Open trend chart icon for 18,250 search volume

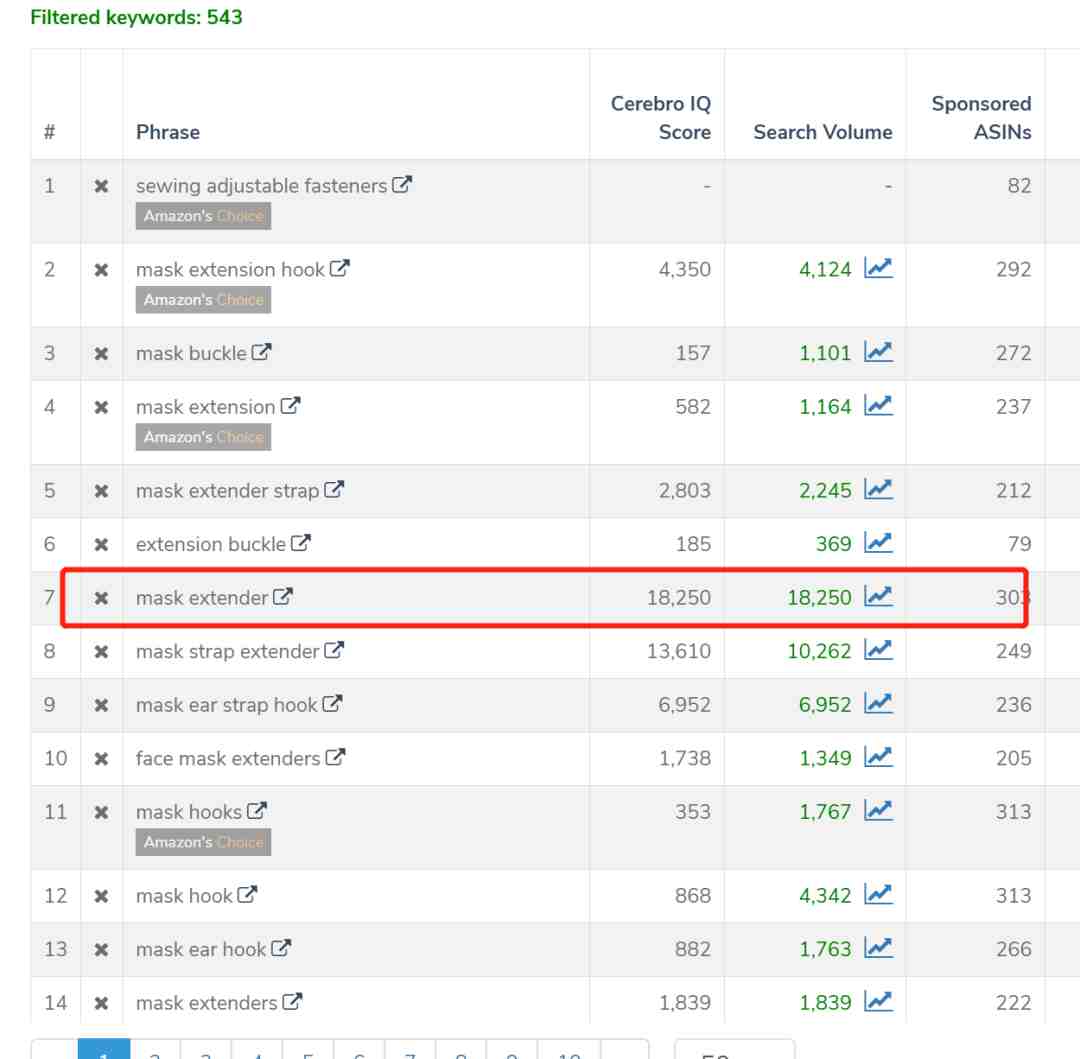[x=878, y=597]
